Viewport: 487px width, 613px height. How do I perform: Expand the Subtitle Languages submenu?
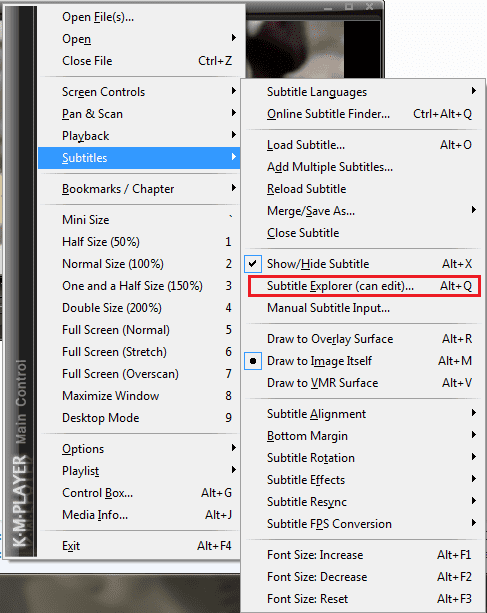click(362, 92)
